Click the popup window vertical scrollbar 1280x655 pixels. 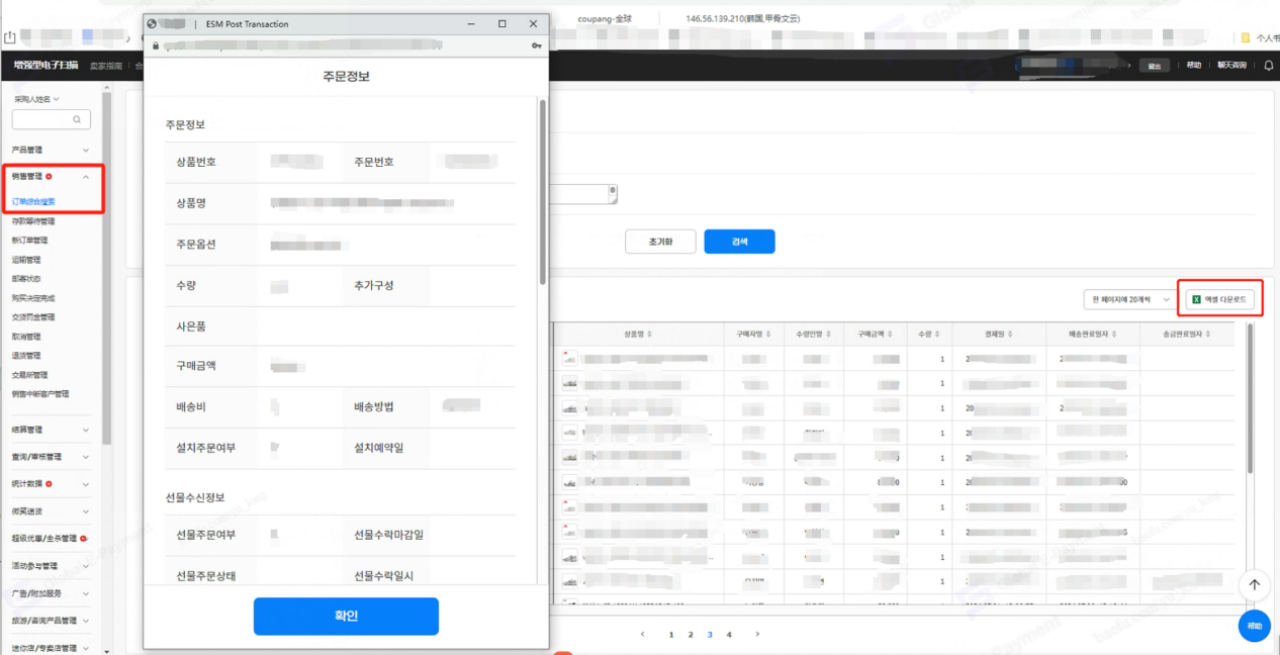(542, 190)
